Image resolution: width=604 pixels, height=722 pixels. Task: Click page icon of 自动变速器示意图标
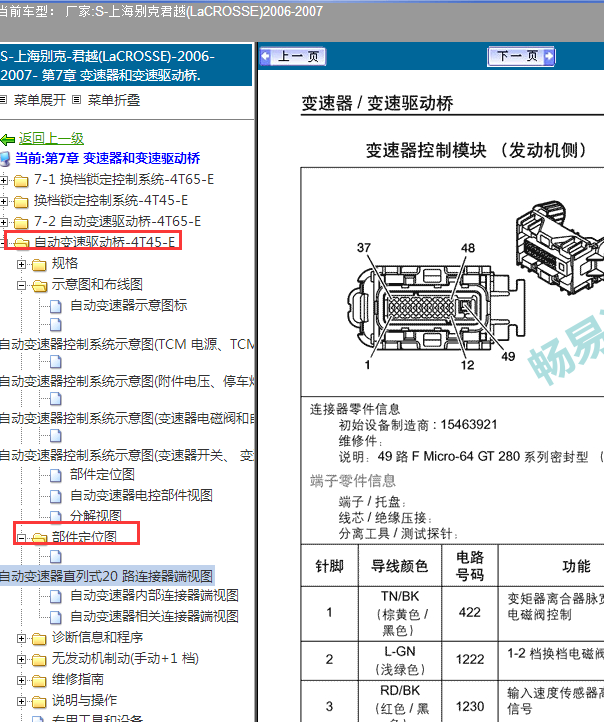[56, 306]
